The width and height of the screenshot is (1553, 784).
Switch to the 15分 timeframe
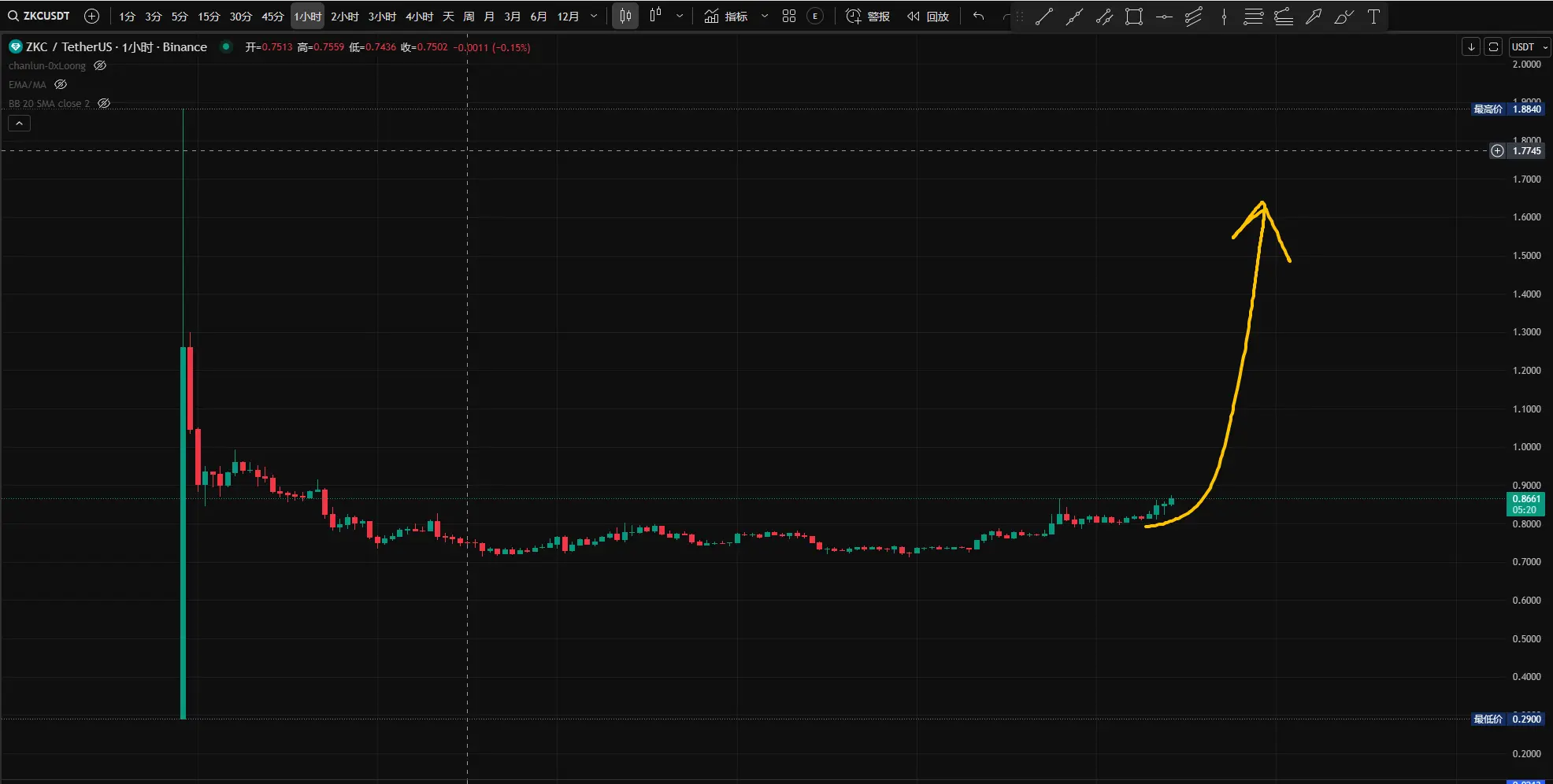tap(209, 17)
